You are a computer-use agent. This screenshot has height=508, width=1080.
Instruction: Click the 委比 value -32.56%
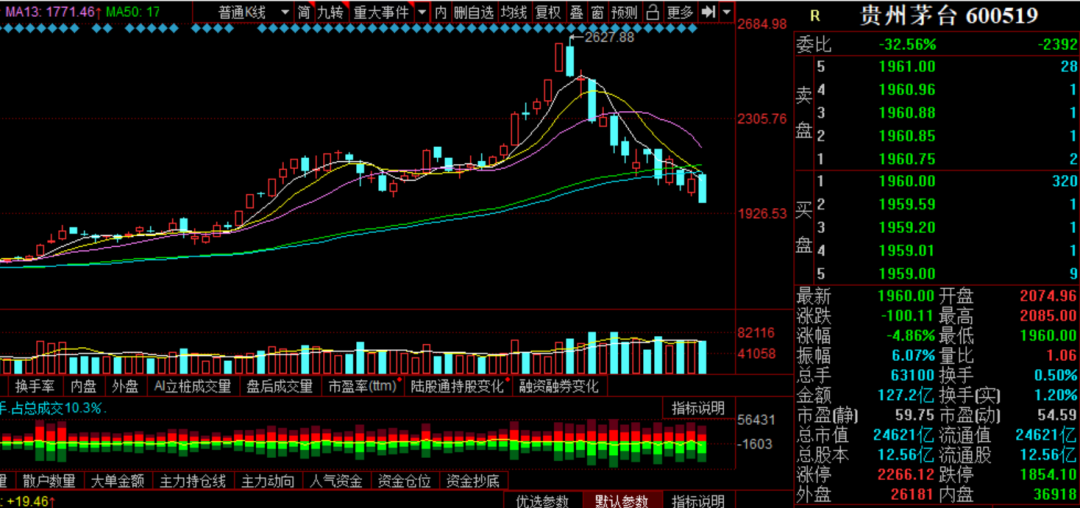coord(908,44)
